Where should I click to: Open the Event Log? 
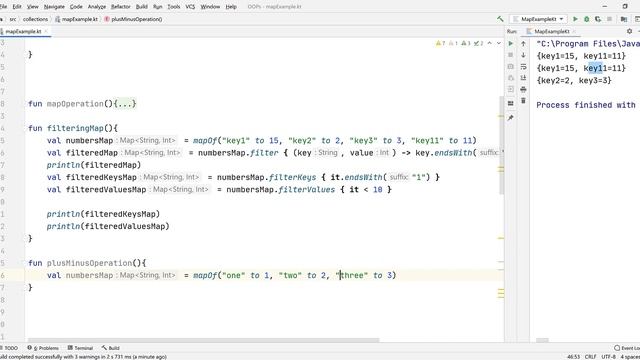point(627,348)
